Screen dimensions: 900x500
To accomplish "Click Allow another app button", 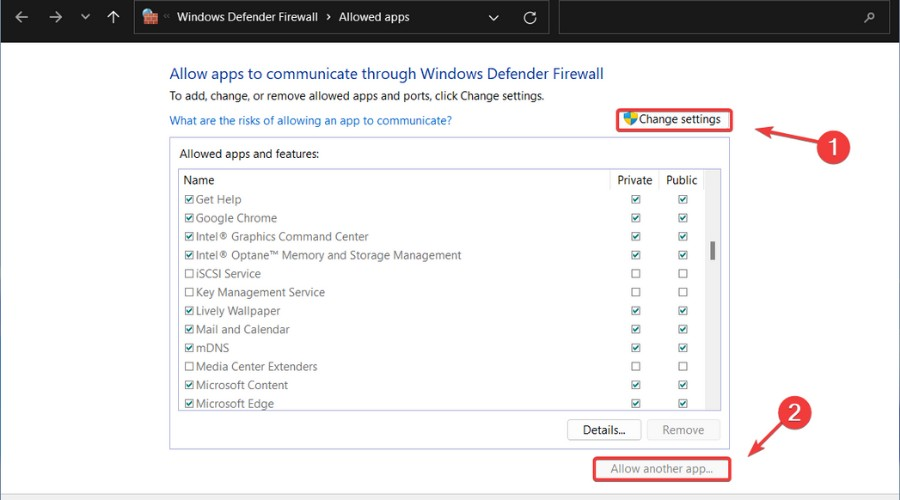I will (660, 469).
